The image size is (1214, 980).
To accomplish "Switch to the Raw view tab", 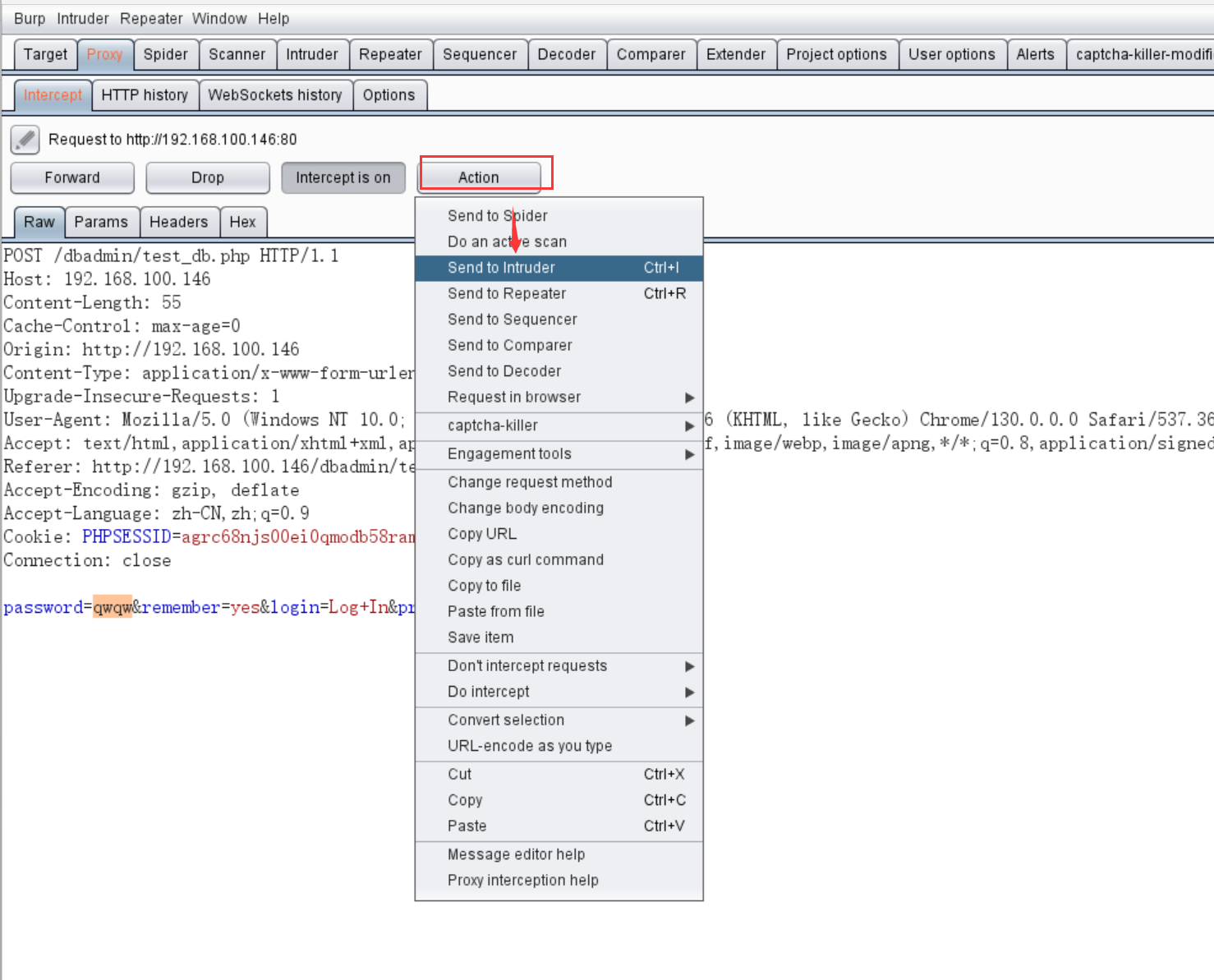I will coord(39,222).
